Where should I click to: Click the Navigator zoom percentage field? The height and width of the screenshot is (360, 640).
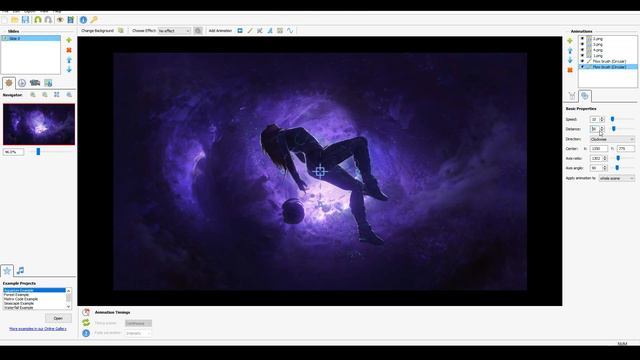click(x=13, y=152)
